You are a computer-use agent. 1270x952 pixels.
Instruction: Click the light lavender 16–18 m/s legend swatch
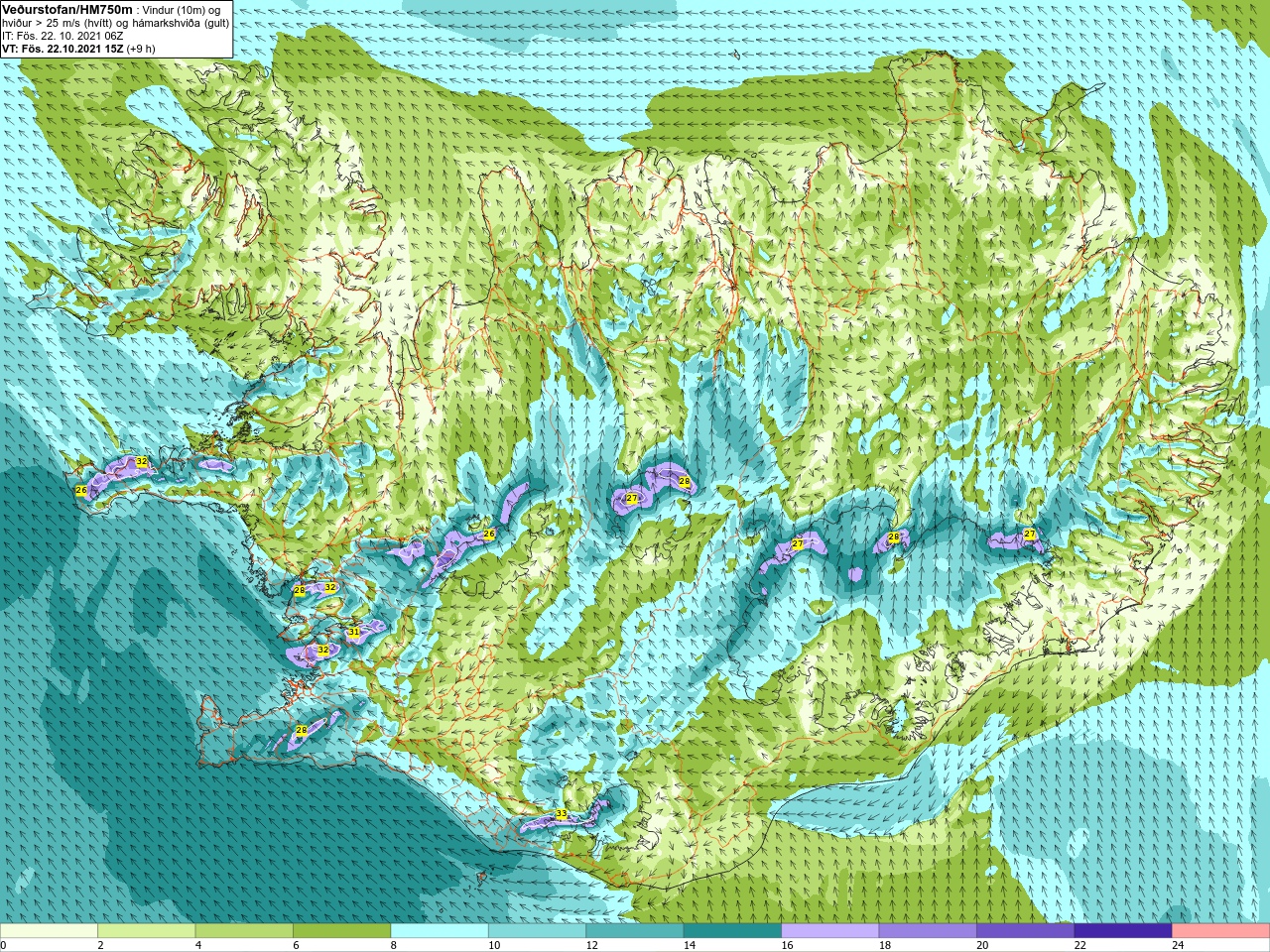tap(830, 931)
